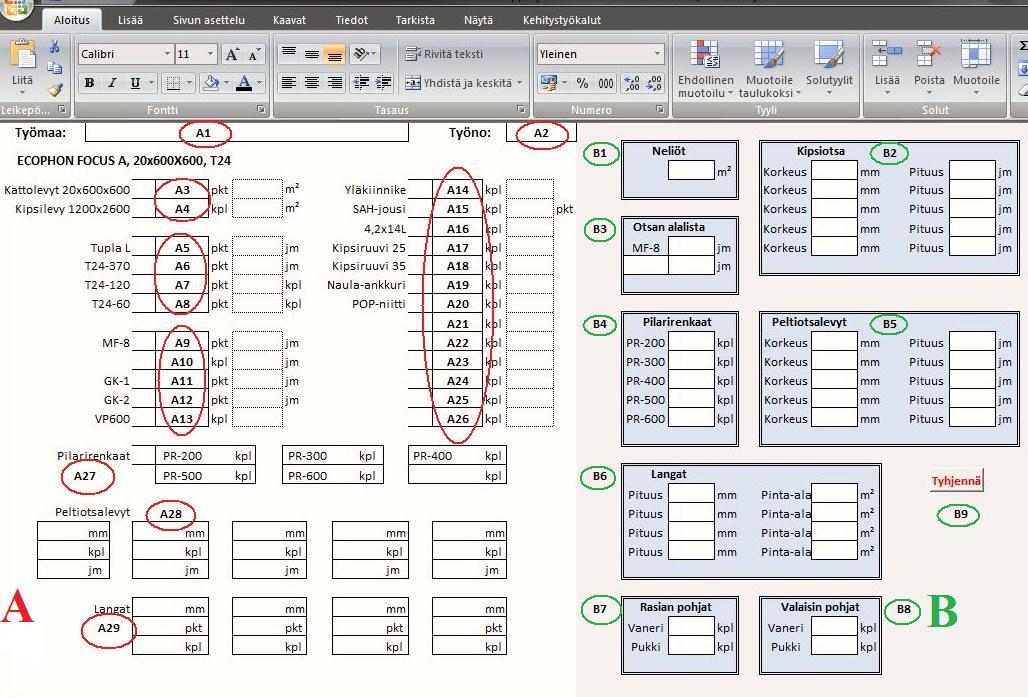Viewport: 1028px width, 697px height.
Task: Click the Cut scissors icon
Action: (x=55, y=47)
